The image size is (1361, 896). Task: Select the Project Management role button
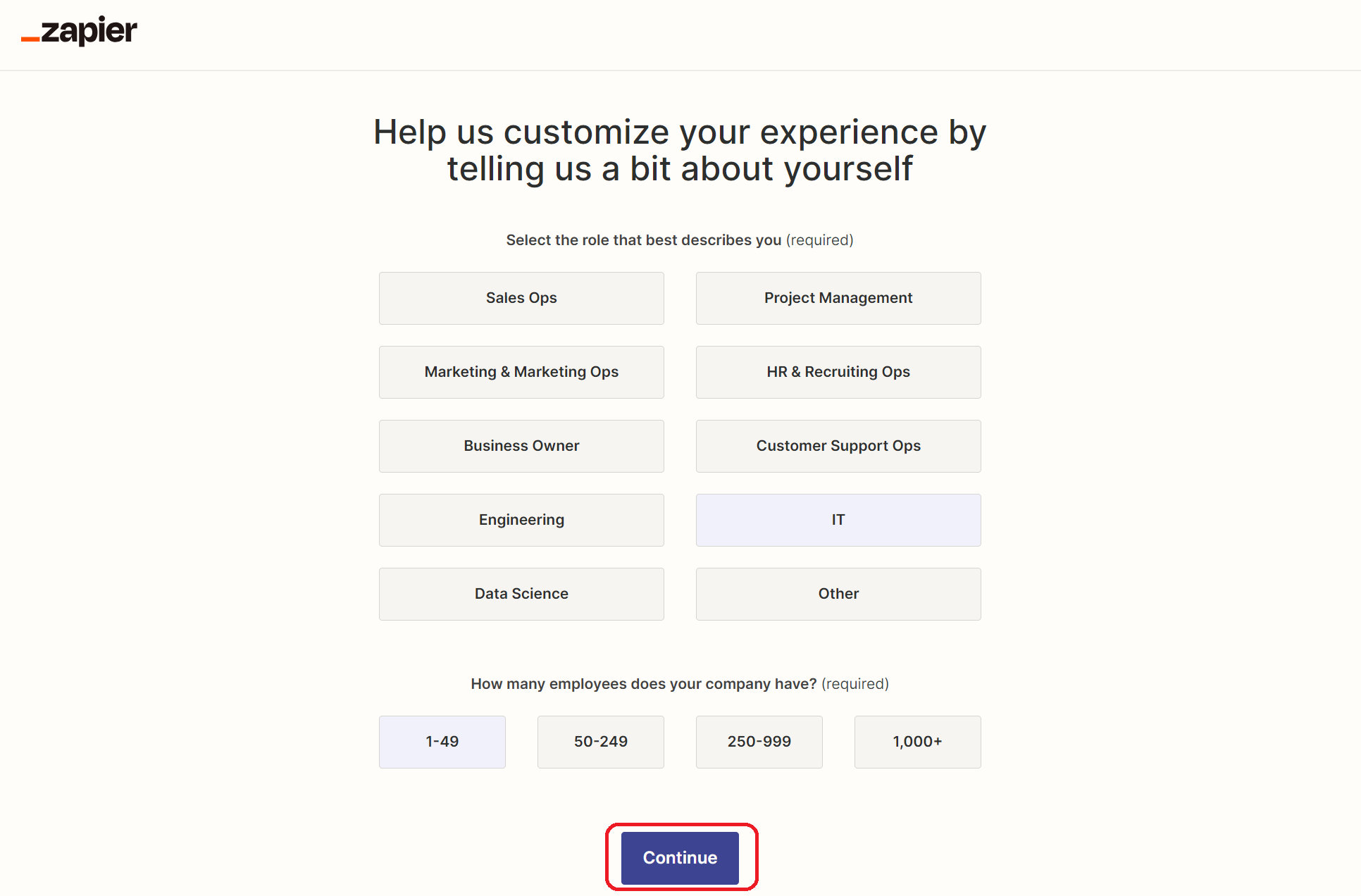(x=838, y=297)
